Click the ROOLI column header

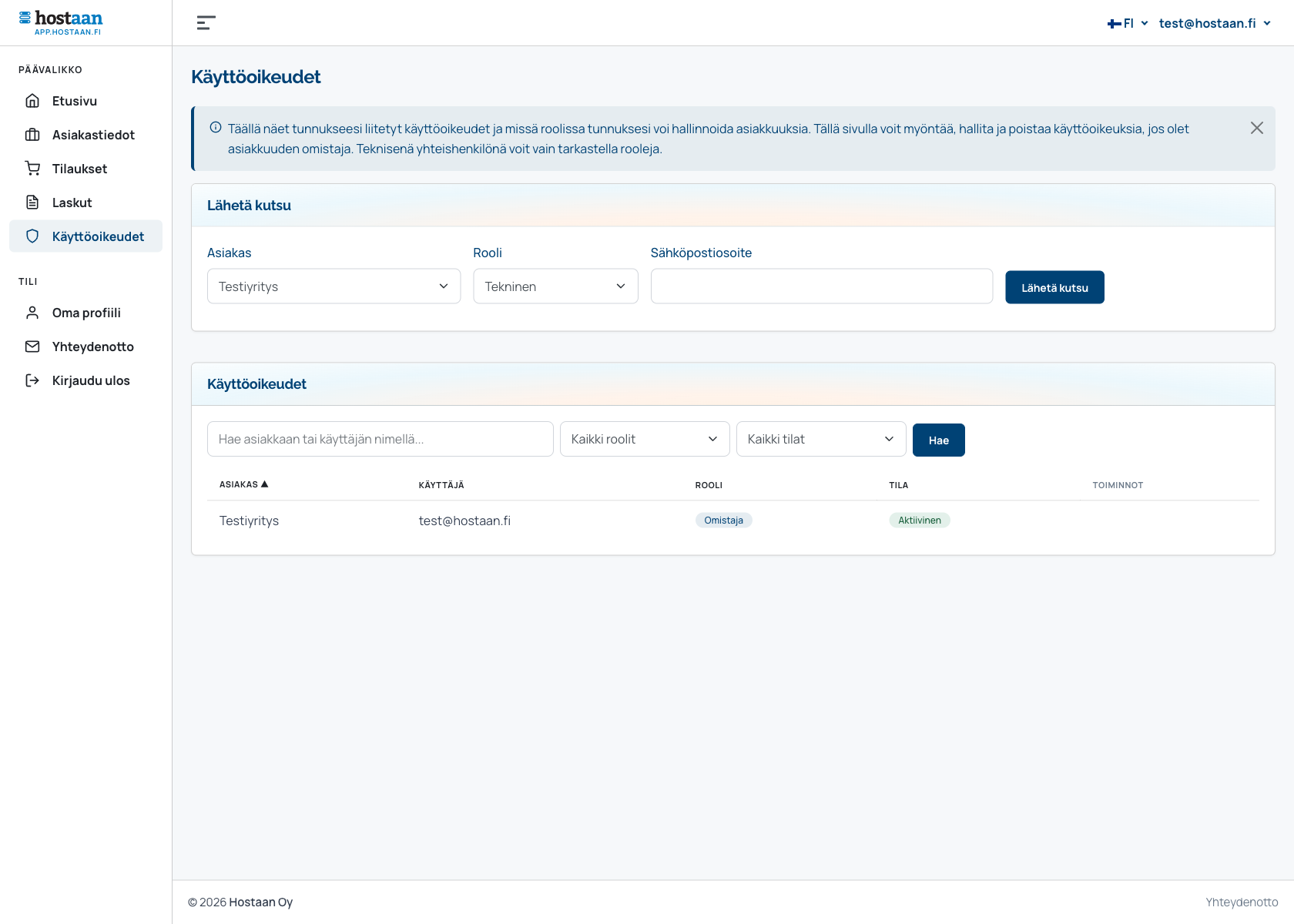tap(709, 485)
